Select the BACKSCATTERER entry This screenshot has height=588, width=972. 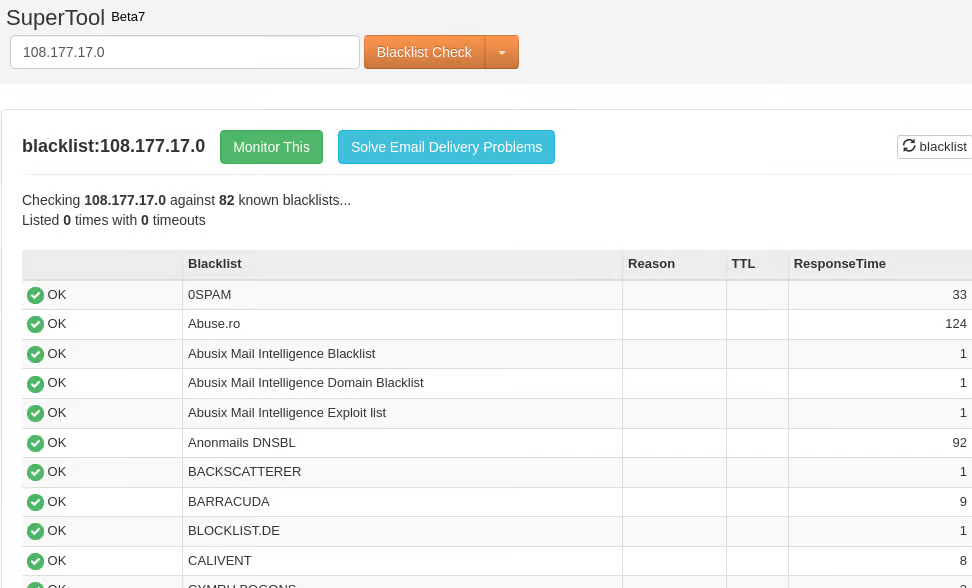tap(244, 472)
